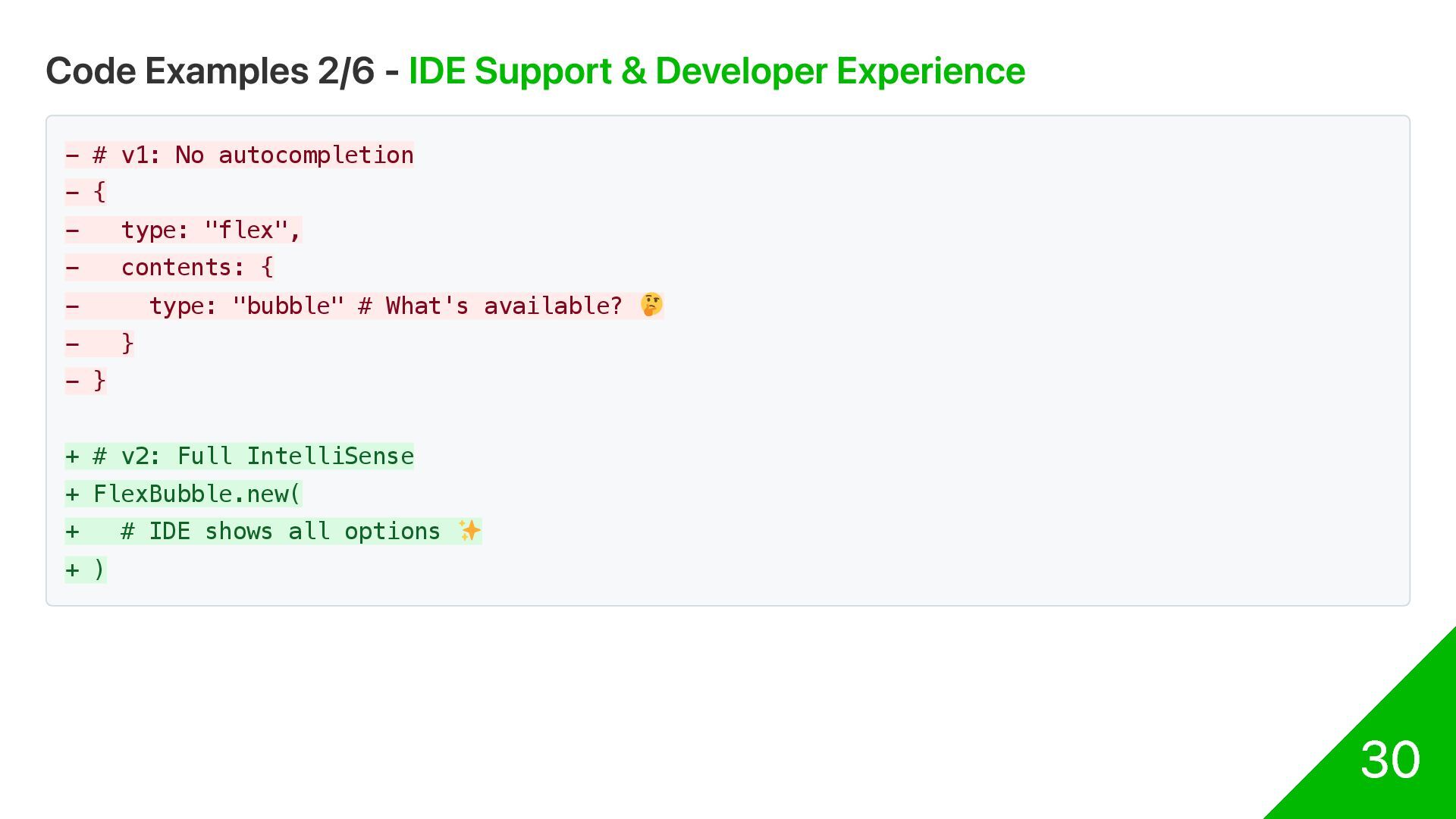
Task: Click the 'Code Examples 2/6' title text
Action: [210, 71]
